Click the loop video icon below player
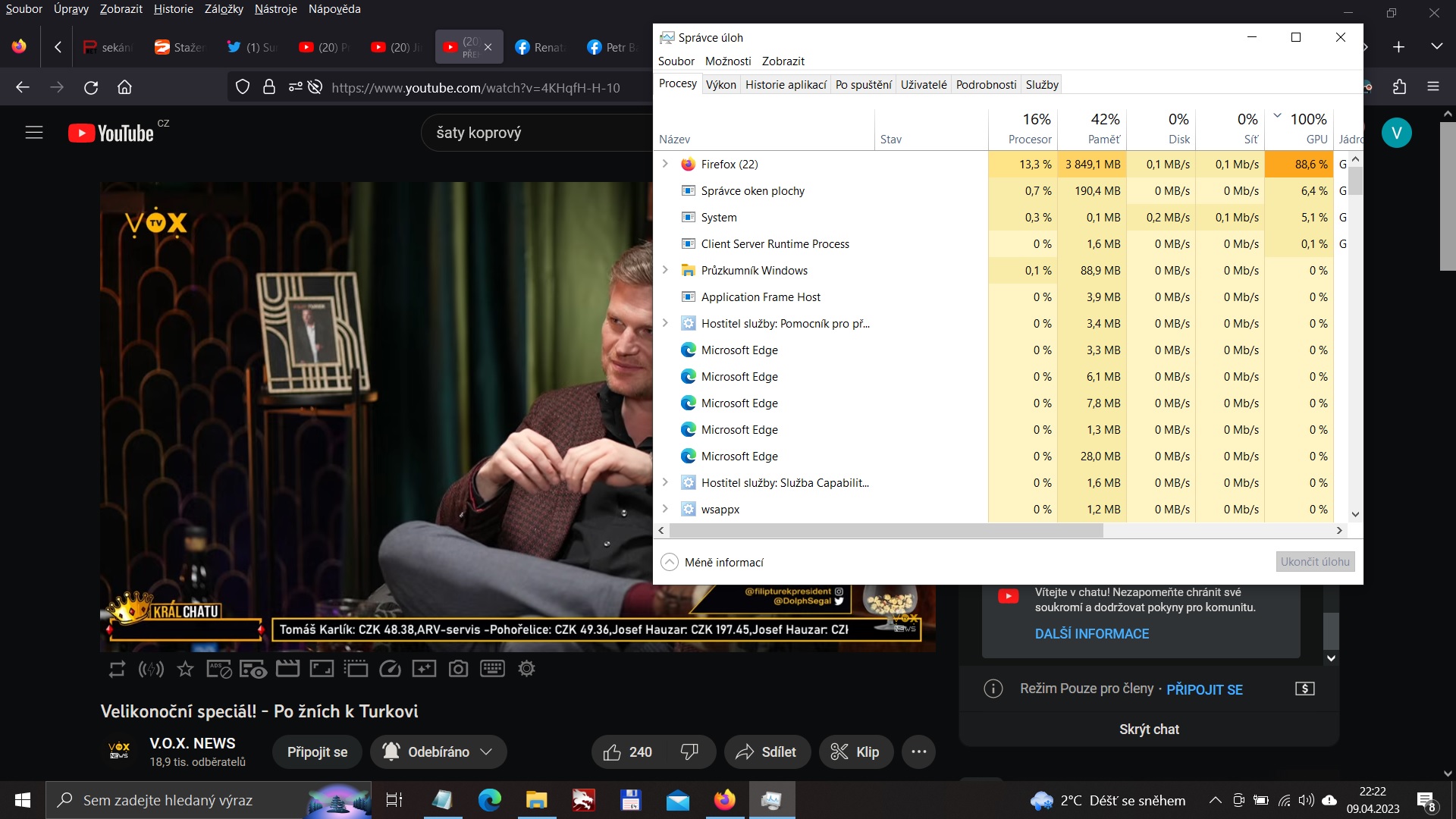 pos(117,669)
